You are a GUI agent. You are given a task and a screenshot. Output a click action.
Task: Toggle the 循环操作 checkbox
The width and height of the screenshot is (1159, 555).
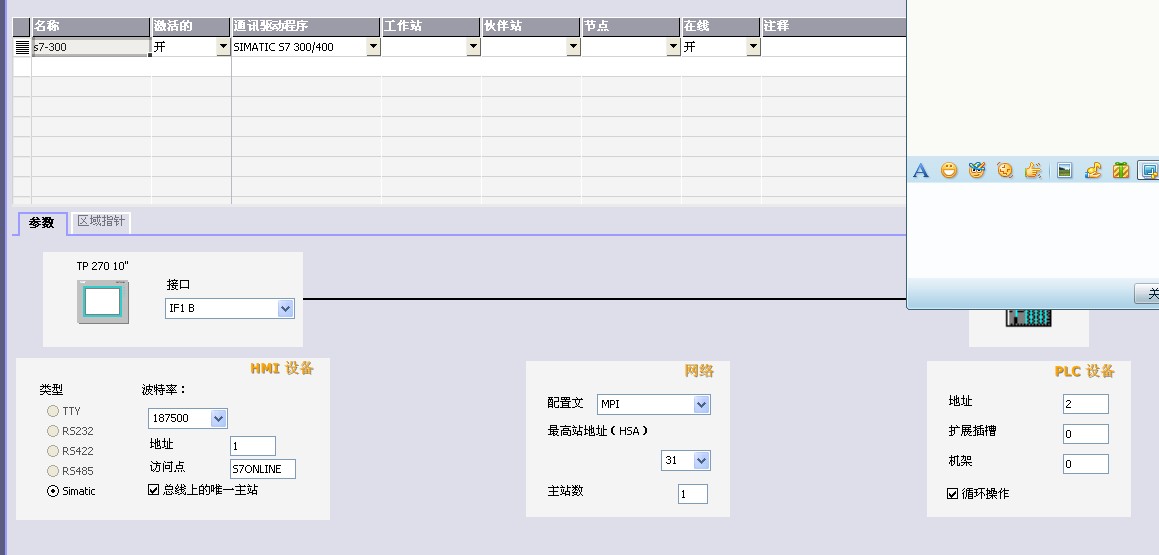[952, 494]
